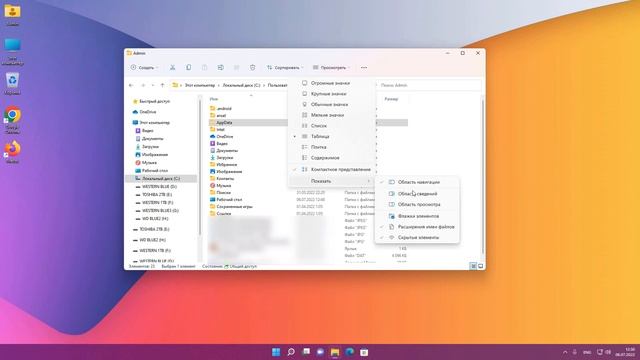
Task: Toggle Область просмотра pane
Action: point(417,204)
